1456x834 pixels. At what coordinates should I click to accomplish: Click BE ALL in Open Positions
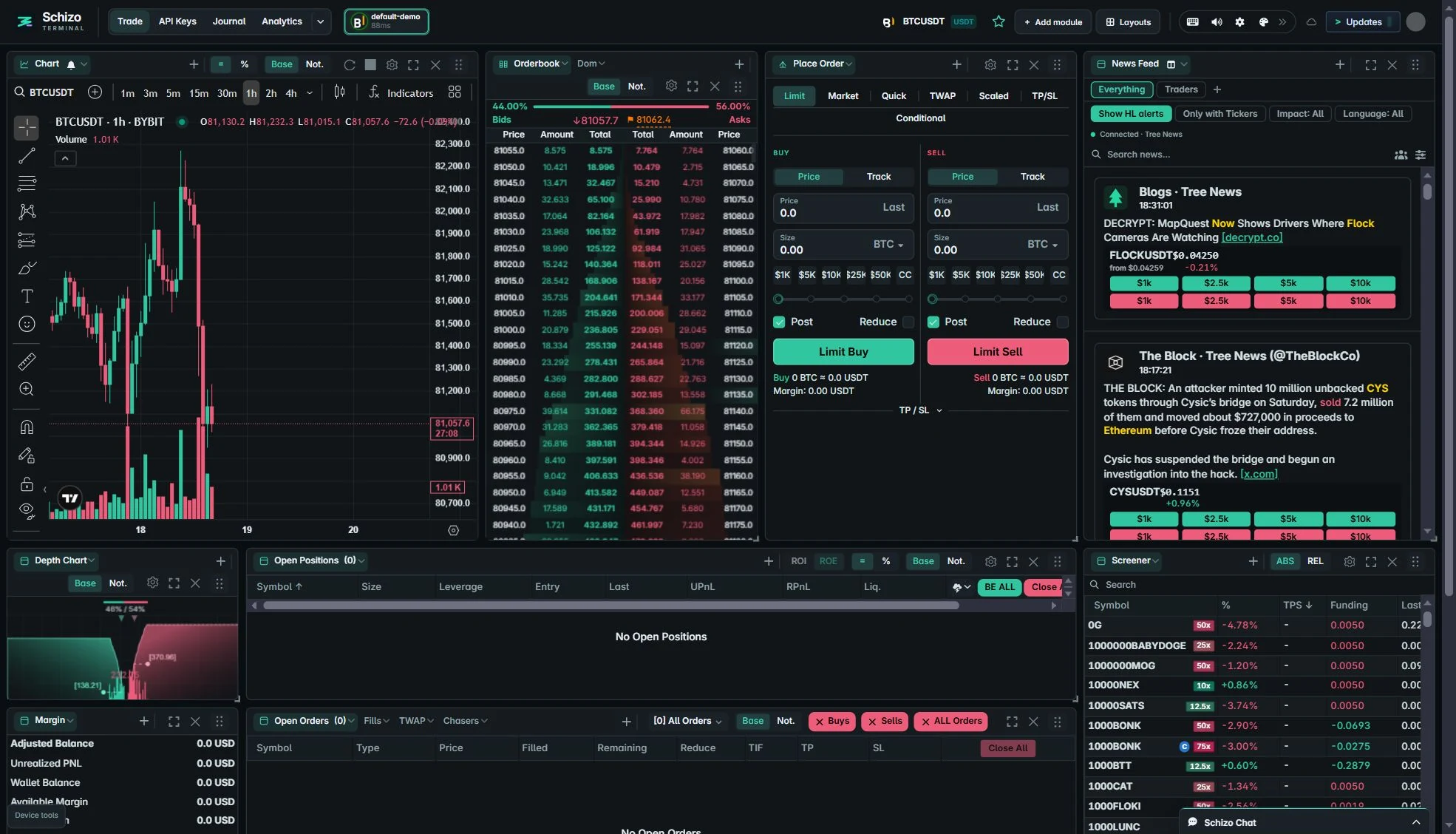(999, 587)
